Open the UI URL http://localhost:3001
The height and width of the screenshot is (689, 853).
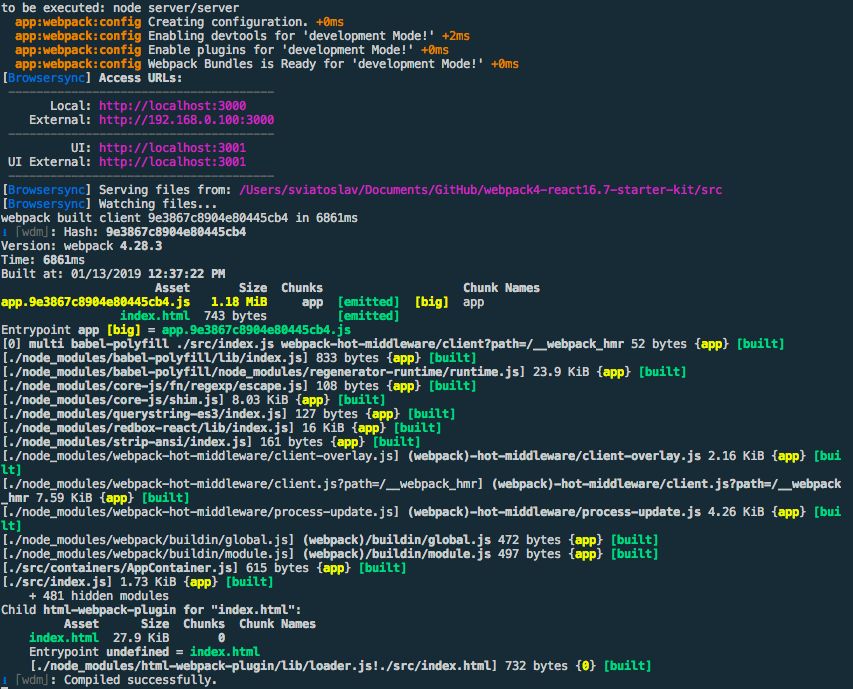tap(172, 147)
